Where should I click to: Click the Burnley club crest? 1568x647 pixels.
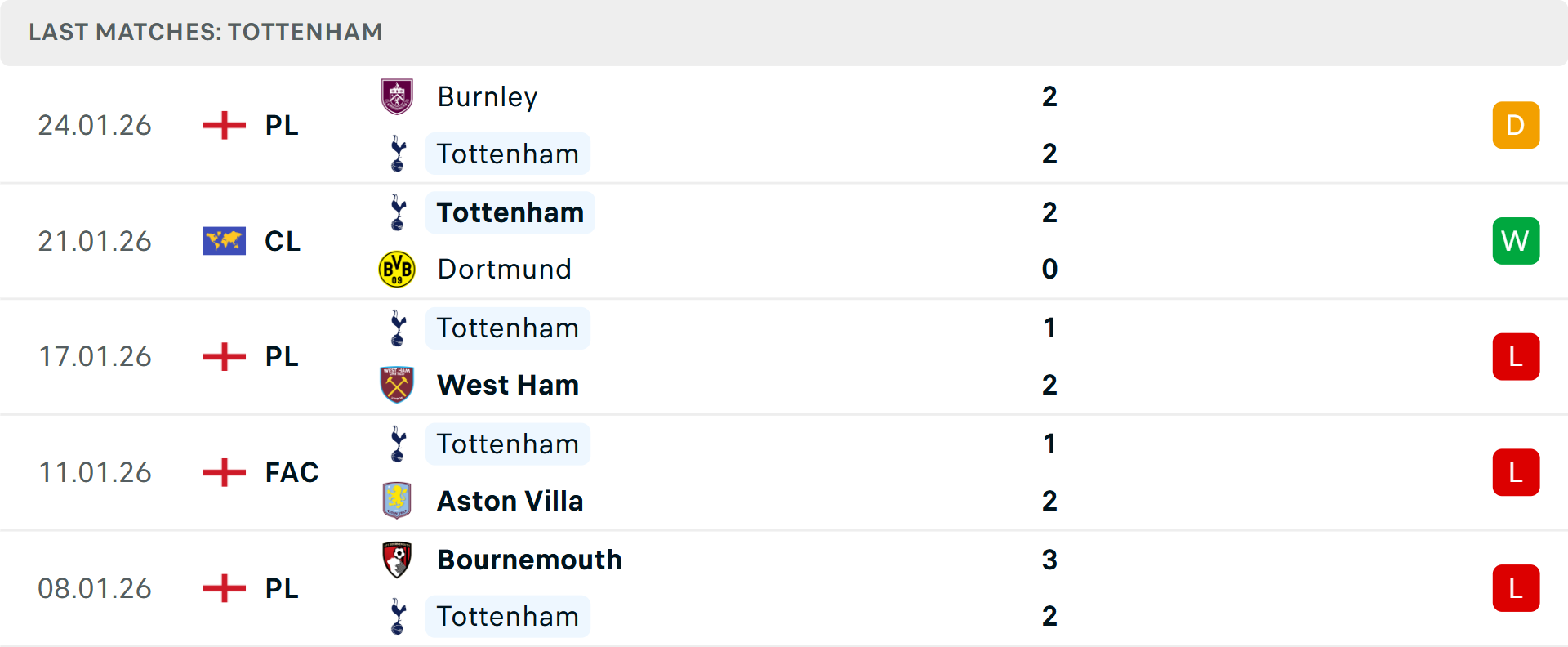pos(398,96)
